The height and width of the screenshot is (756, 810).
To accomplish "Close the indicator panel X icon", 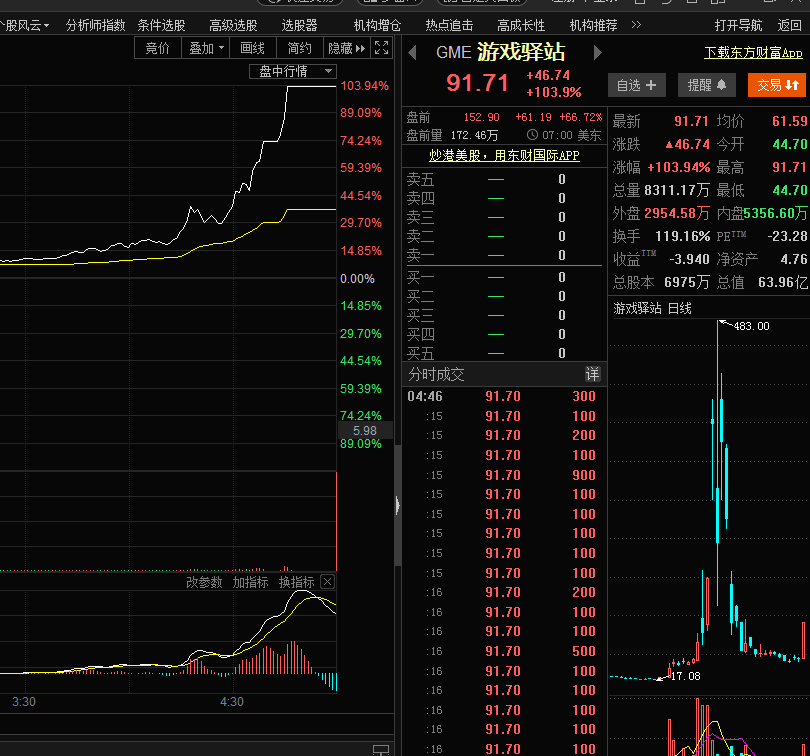I will [328, 582].
